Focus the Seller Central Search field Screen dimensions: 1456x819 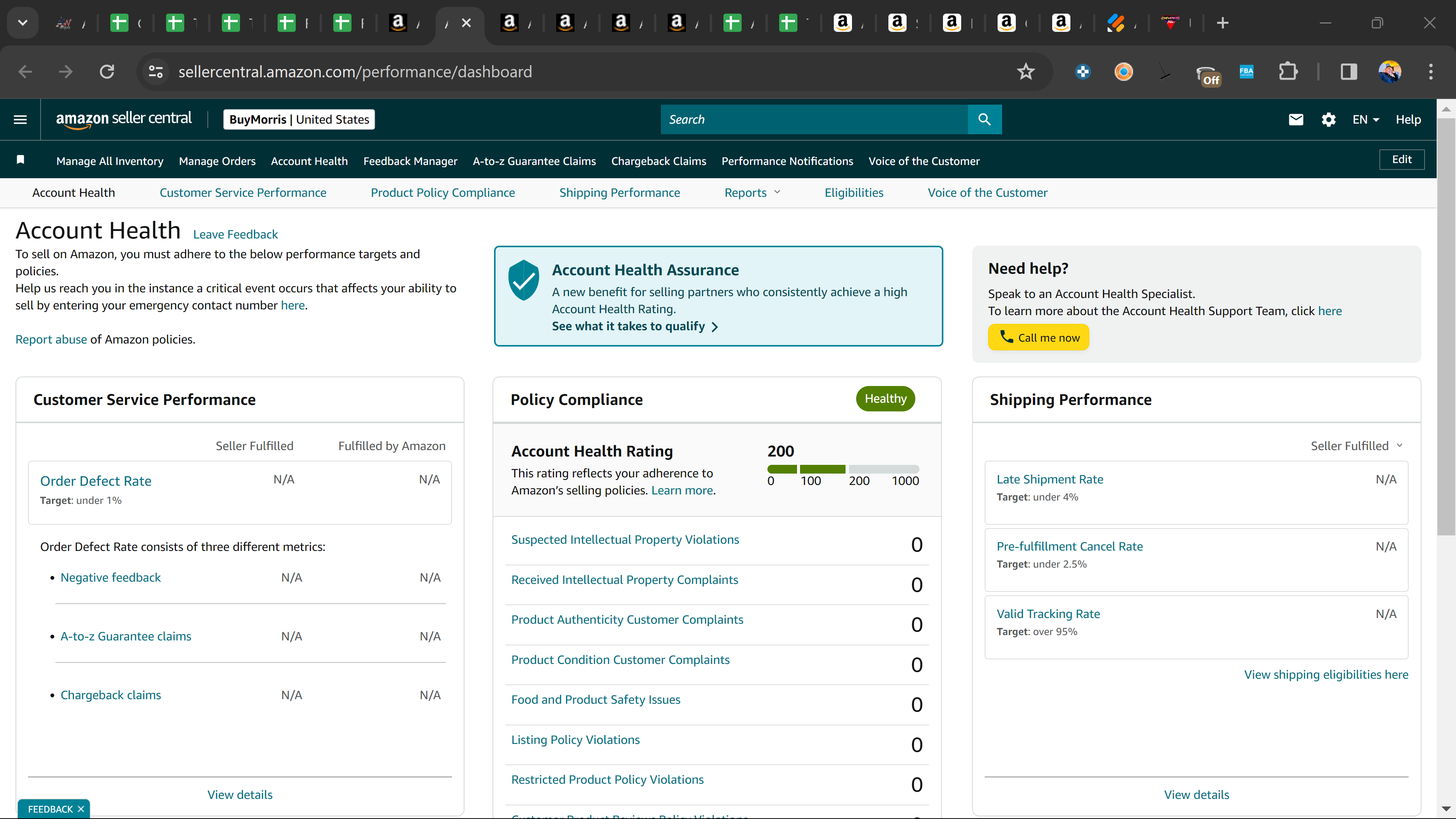pyautogui.click(x=814, y=119)
